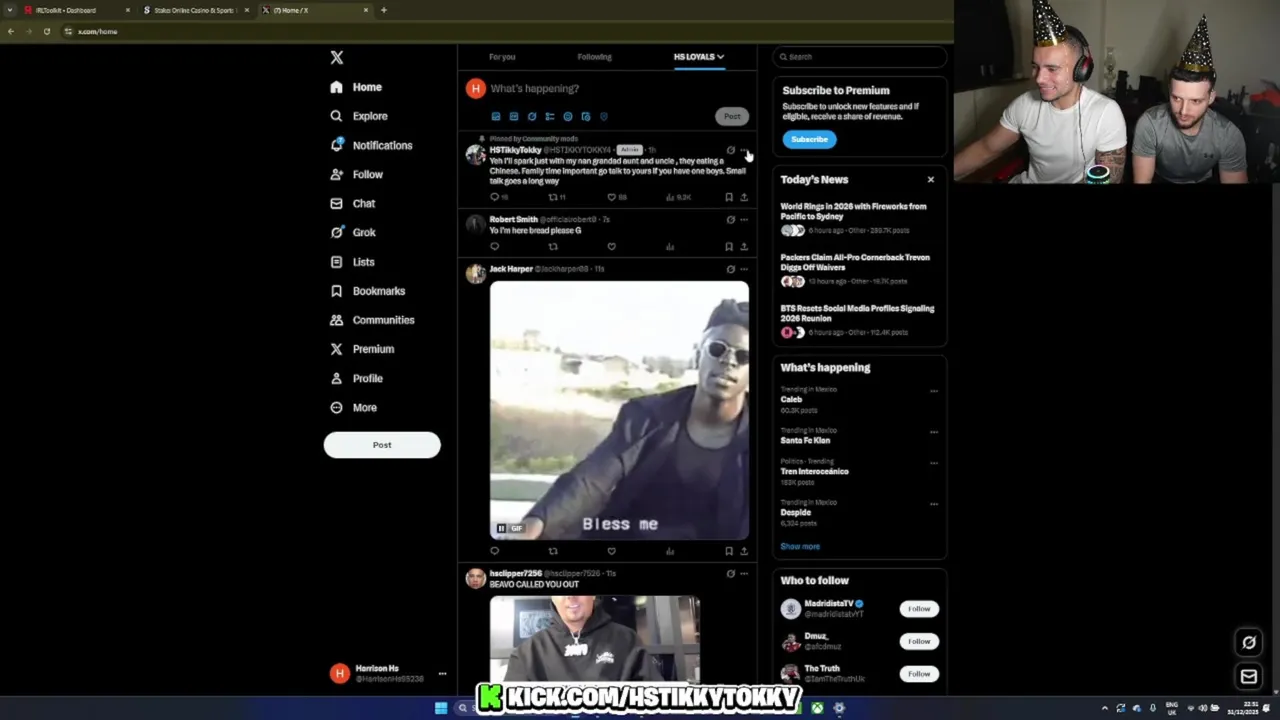Bookmark Jack Harper's post
This screenshot has height=720, width=1280.
pos(729,551)
